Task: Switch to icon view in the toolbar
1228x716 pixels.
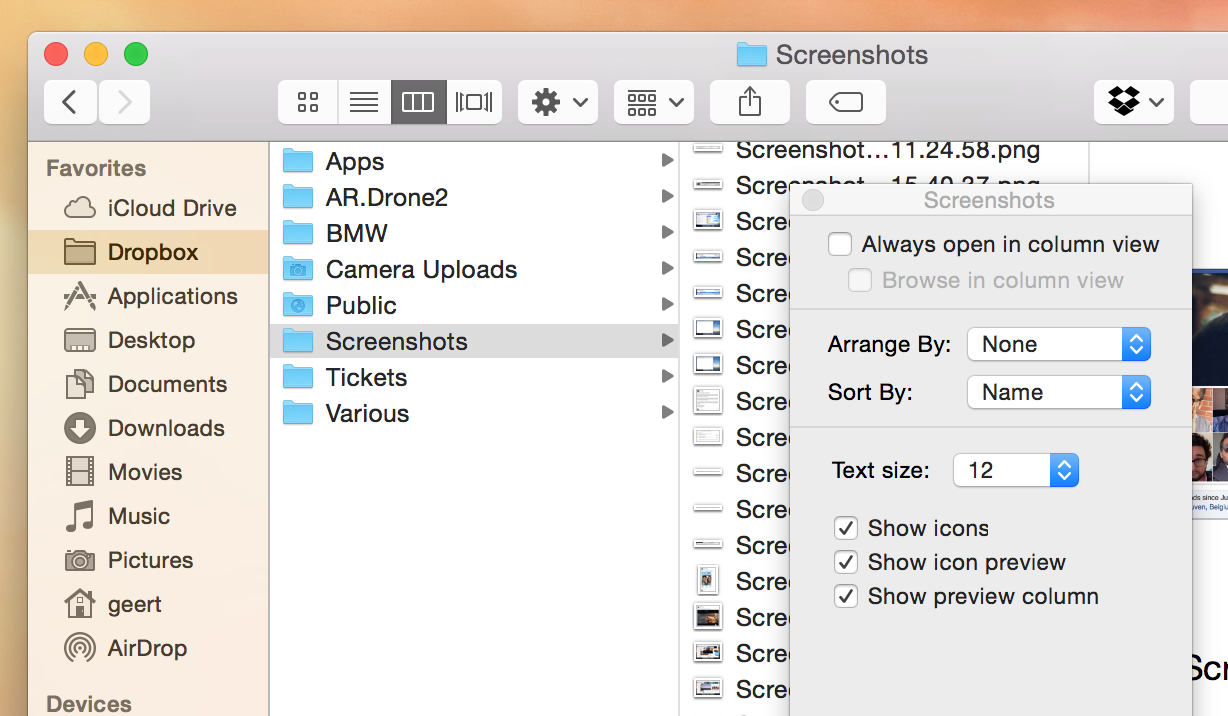Action: pyautogui.click(x=308, y=102)
